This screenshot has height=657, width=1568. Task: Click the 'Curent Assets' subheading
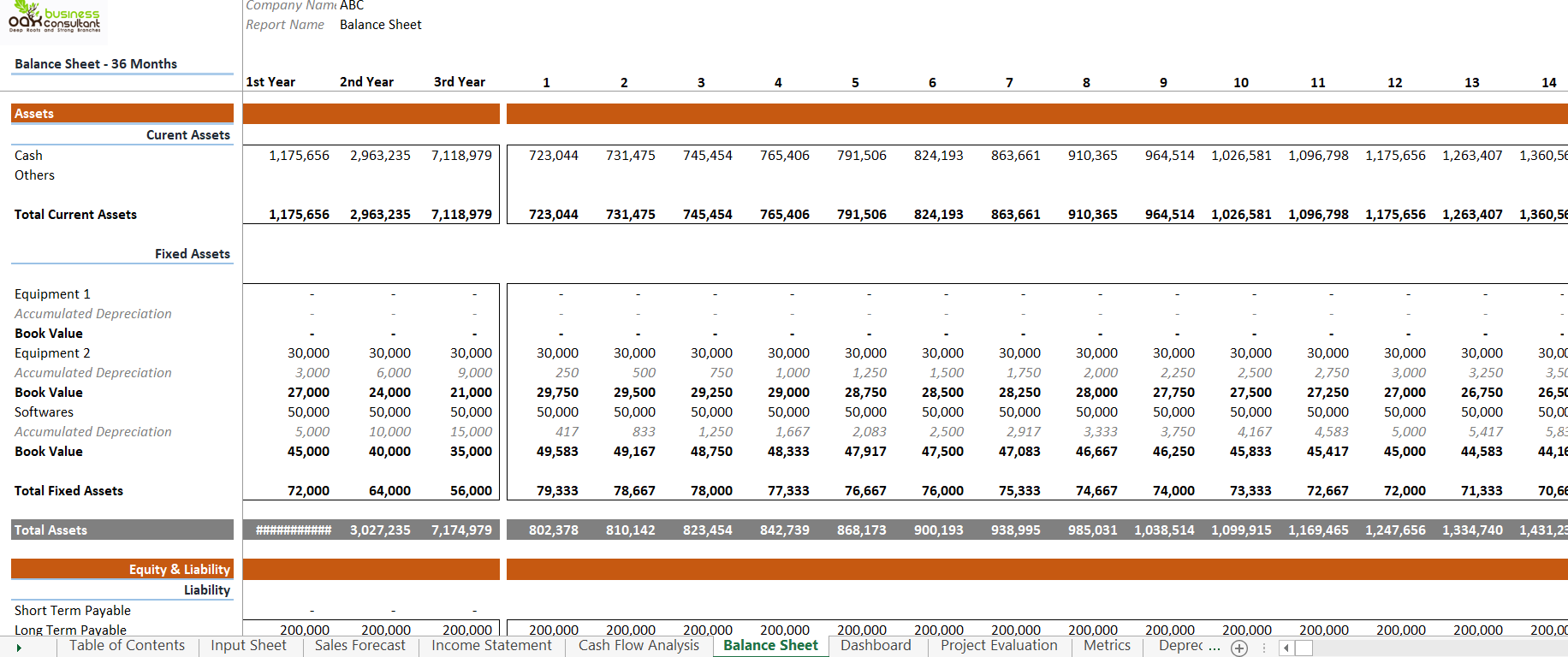188,135
